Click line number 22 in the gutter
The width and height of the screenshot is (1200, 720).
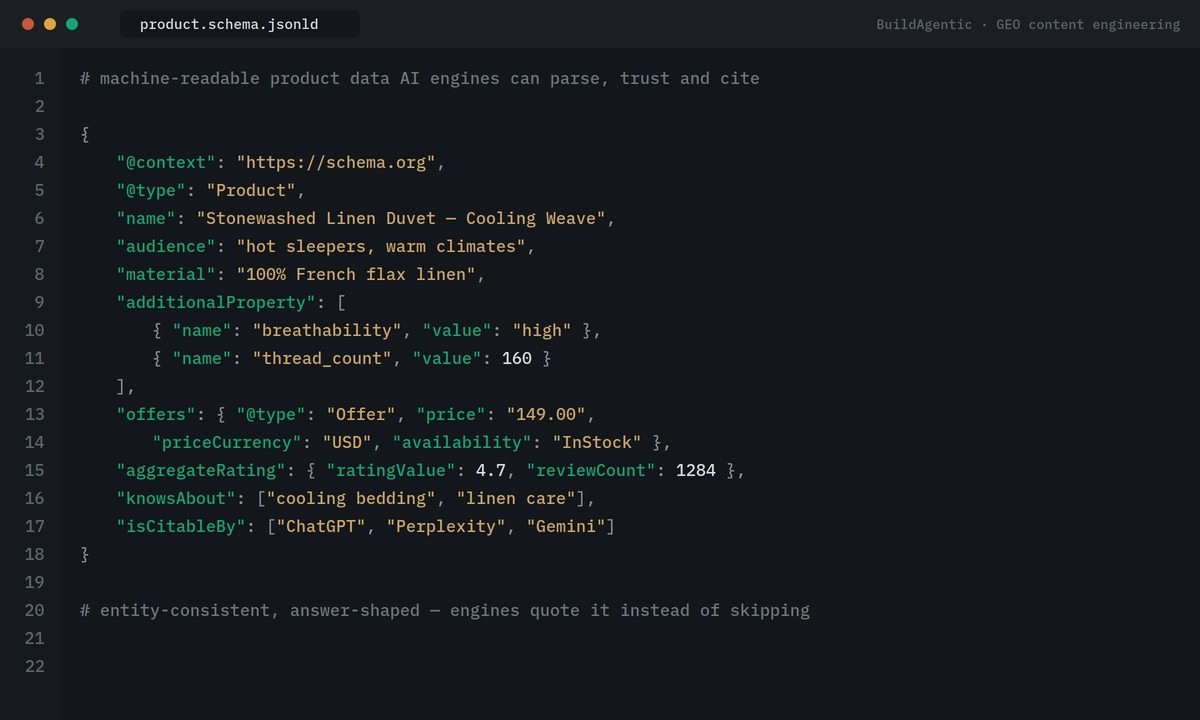[35, 666]
